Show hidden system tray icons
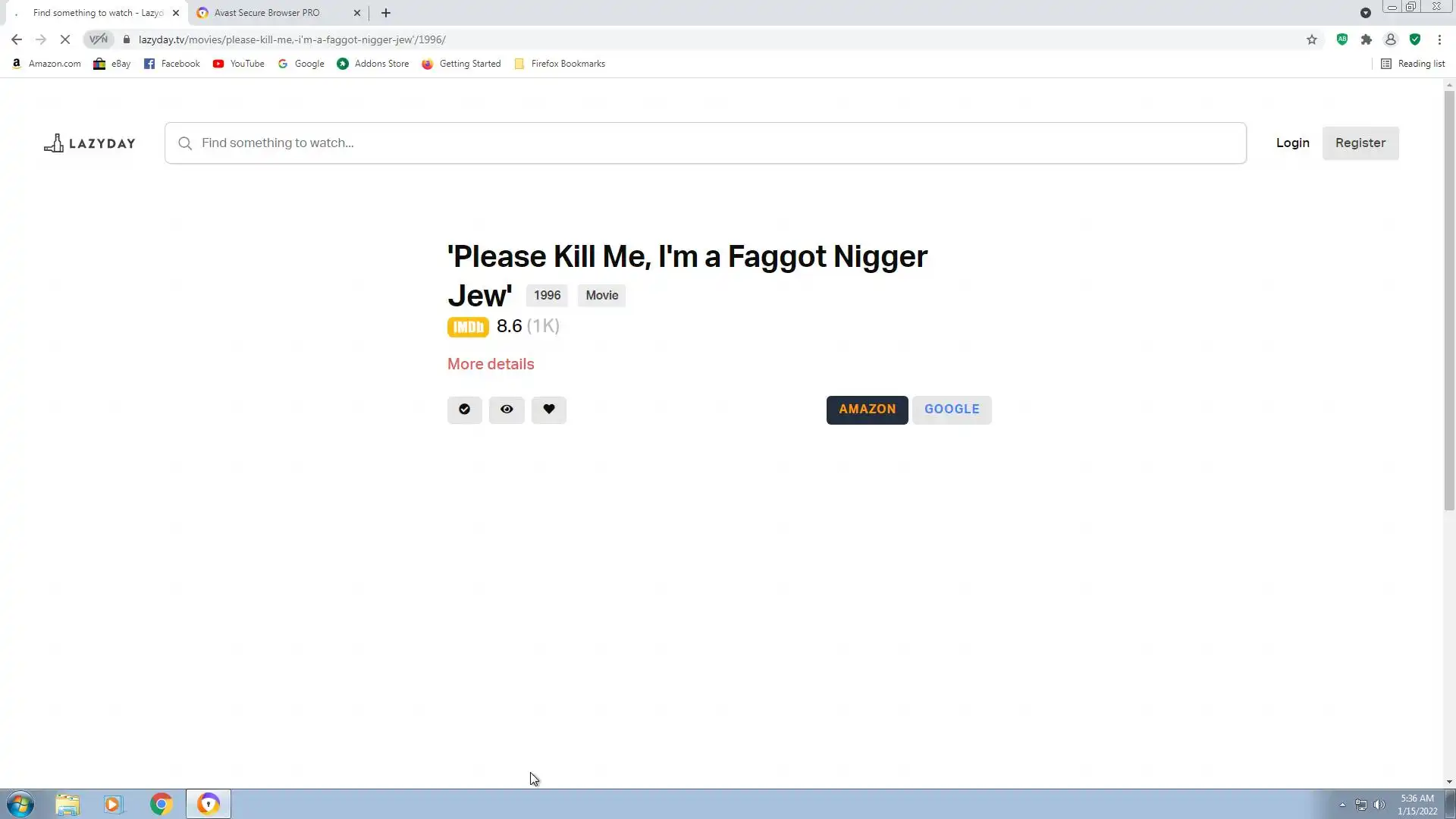 pyautogui.click(x=1342, y=805)
